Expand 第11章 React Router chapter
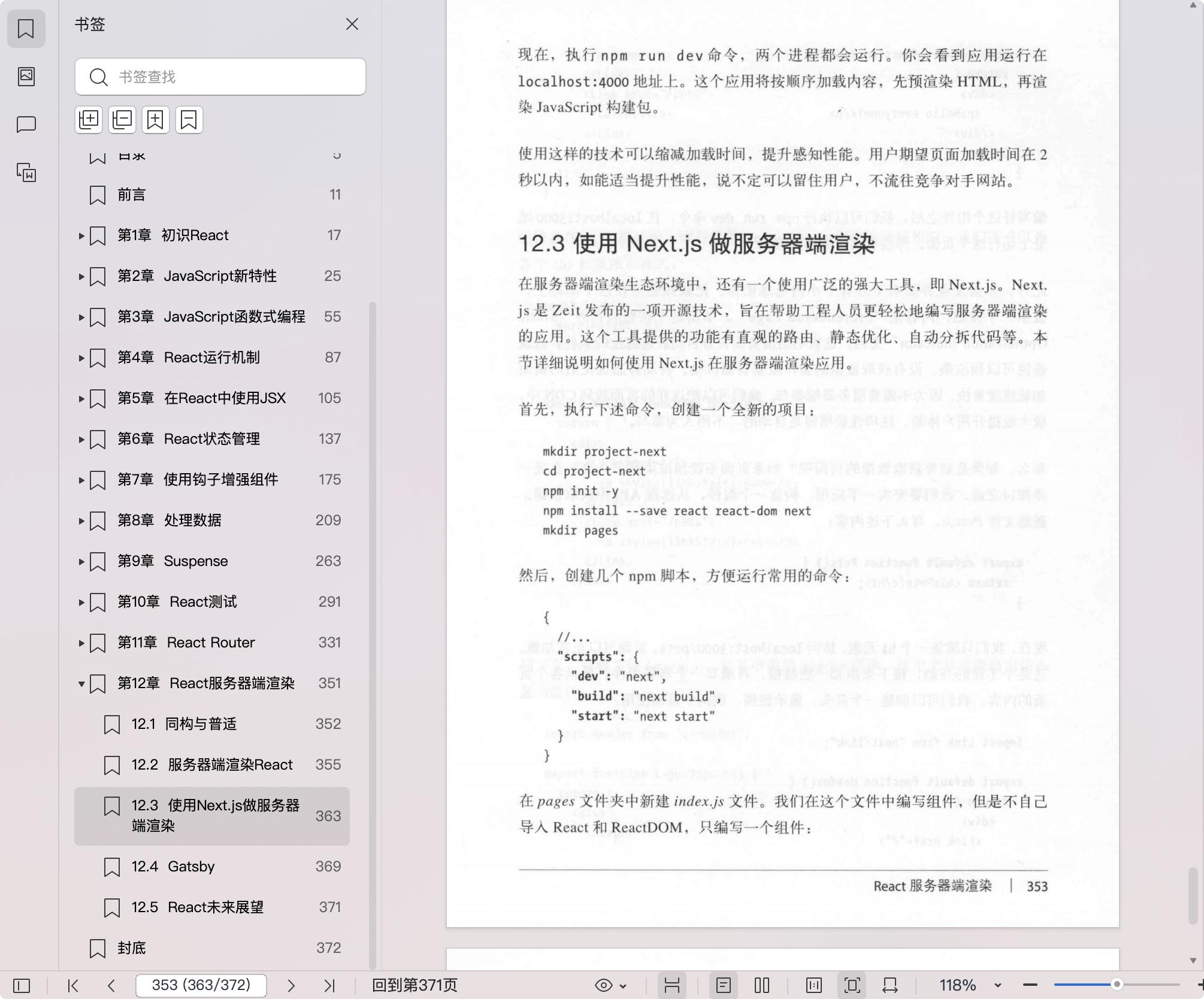This screenshot has width=1204, height=999. (81, 643)
